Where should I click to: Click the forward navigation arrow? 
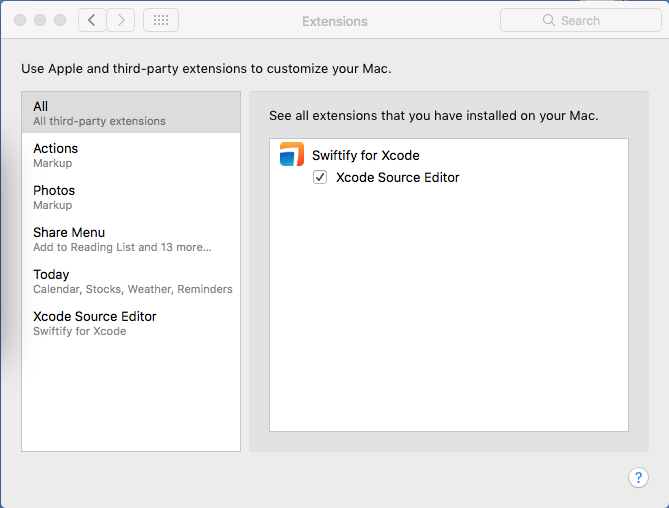121,20
